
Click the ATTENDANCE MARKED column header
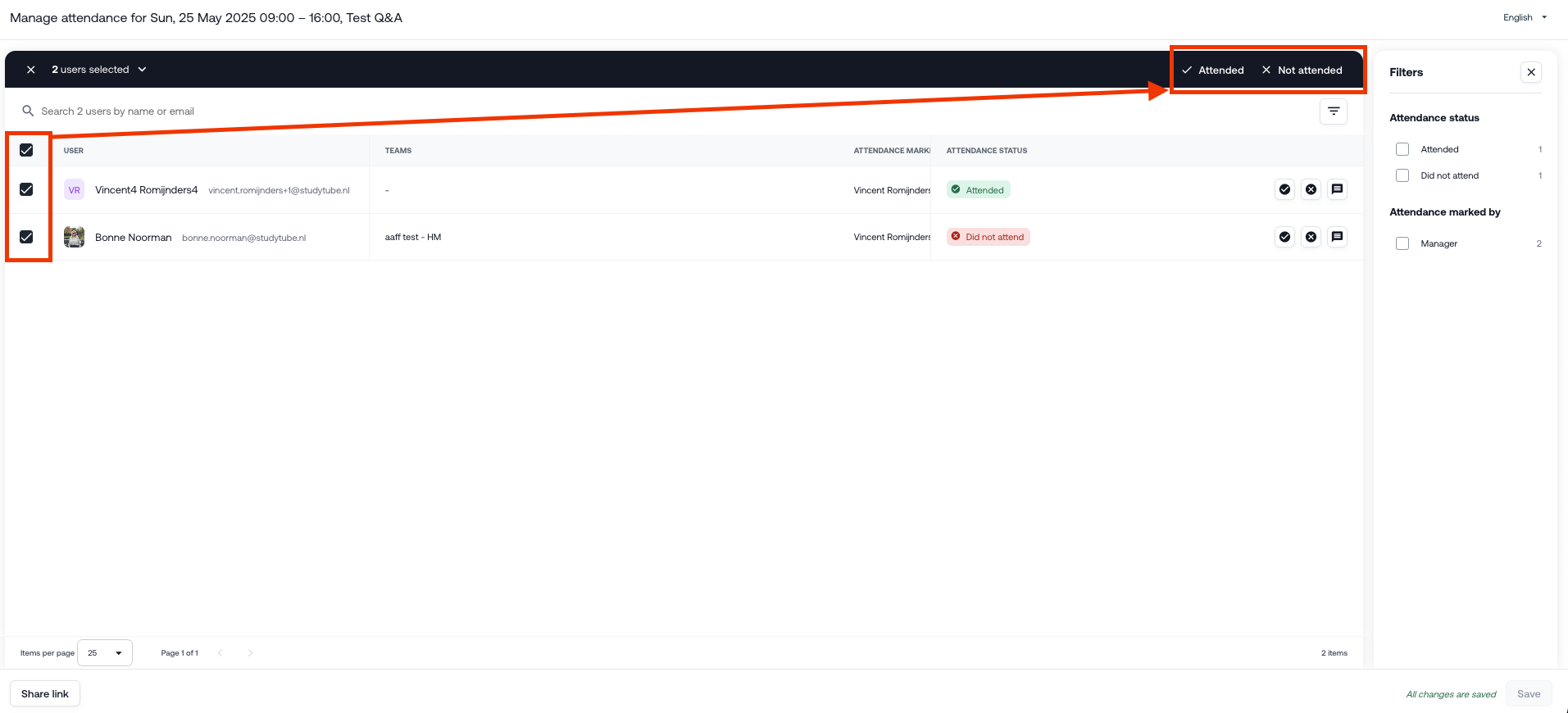(x=892, y=151)
